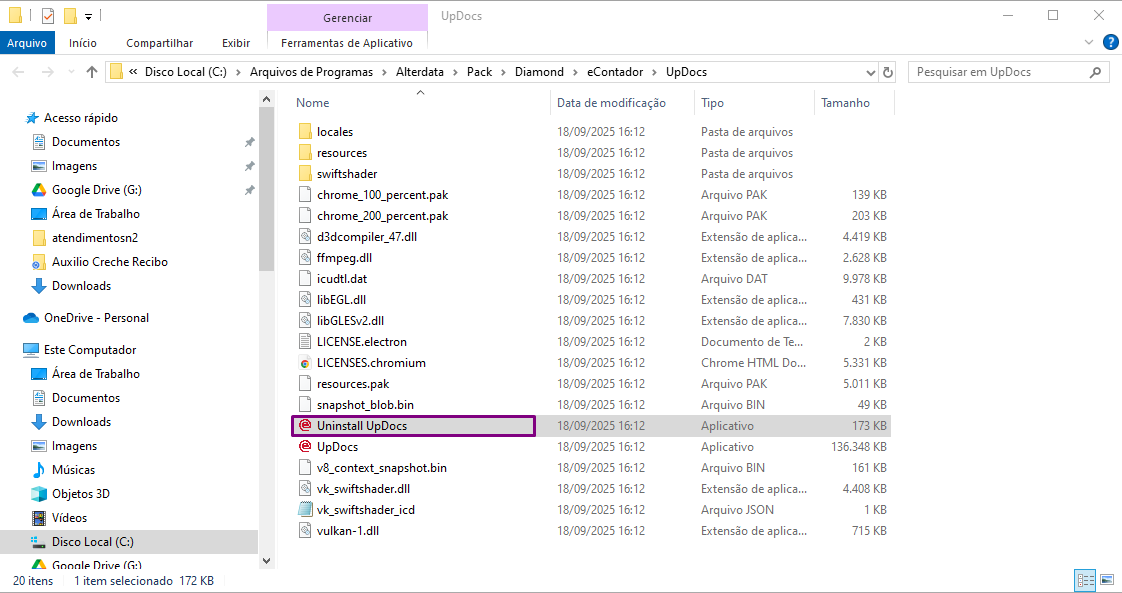This screenshot has width=1122, height=593.
Task: Click the Properties quick access toolbar icon
Action: (48, 16)
